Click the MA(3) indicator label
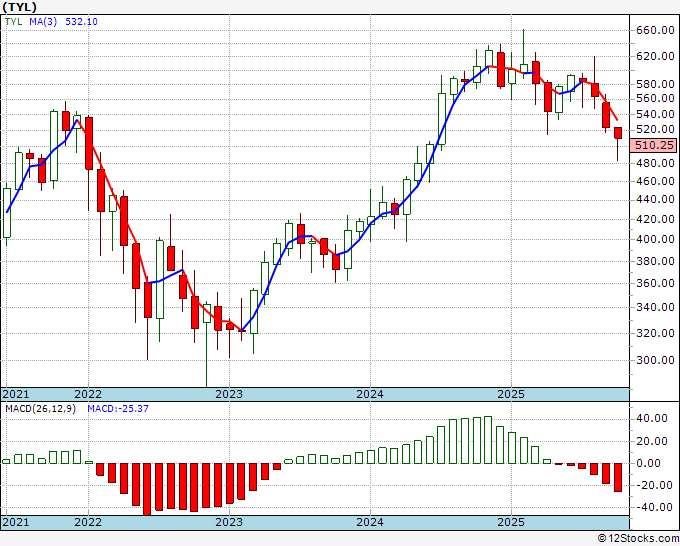This screenshot has width=680, height=546. [x=43, y=21]
